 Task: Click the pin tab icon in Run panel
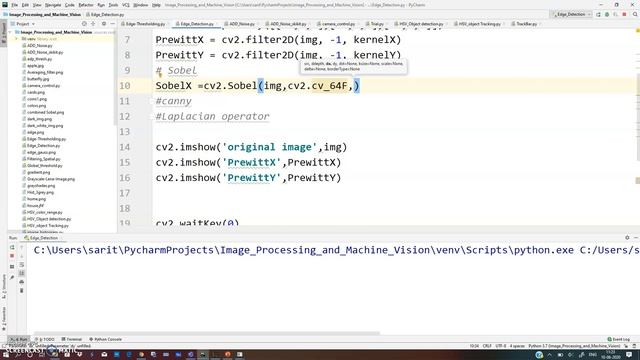click(x=12, y=277)
